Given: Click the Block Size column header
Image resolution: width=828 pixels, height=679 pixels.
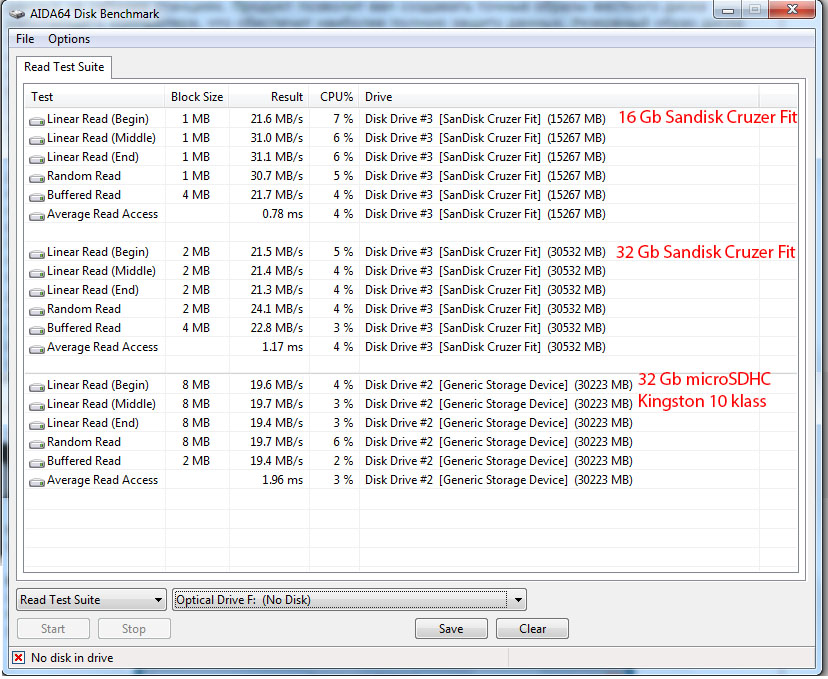Looking at the screenshot, I should tap(197, 97).
